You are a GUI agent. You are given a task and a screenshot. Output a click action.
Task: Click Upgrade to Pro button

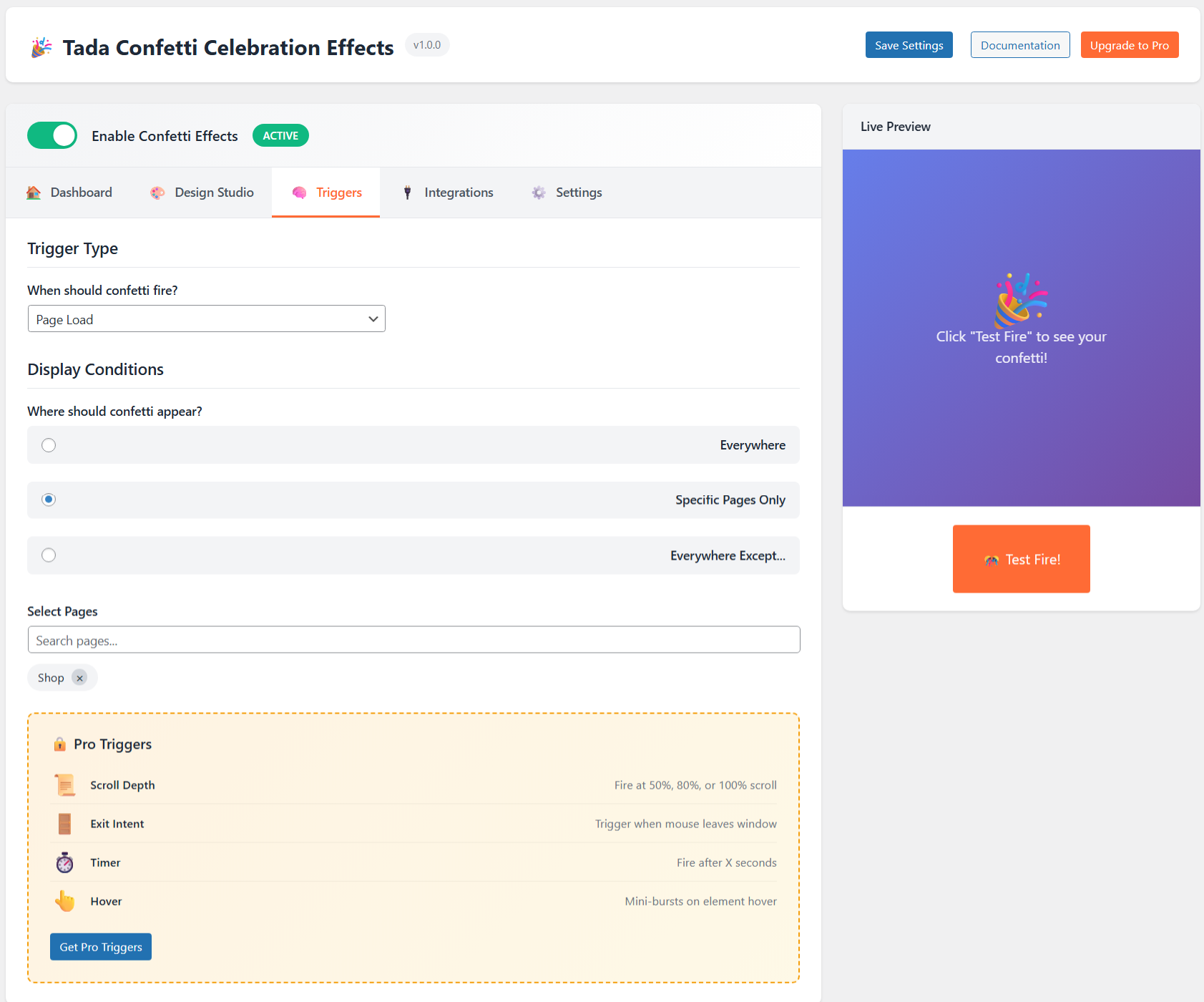point(1130,45)
